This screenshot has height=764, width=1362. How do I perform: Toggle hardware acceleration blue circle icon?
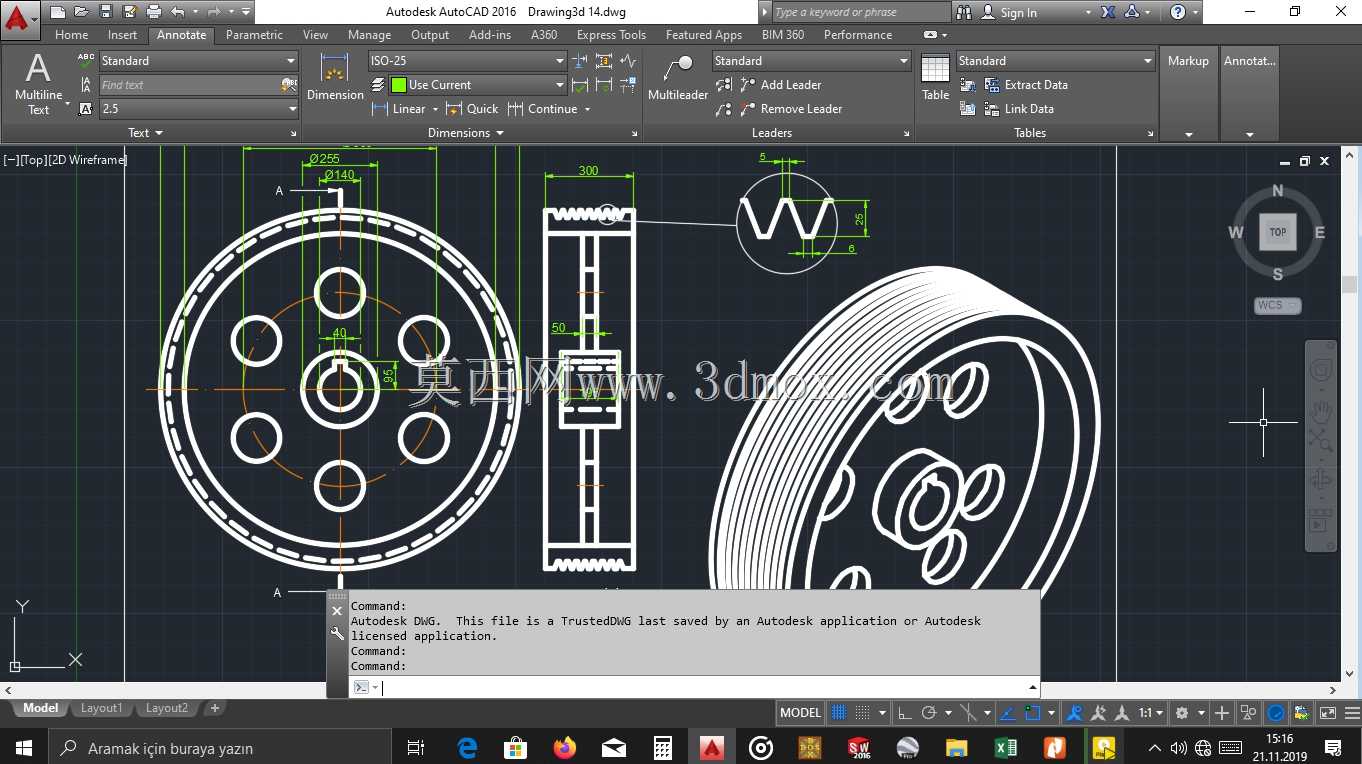click(x=1277, y=713)
